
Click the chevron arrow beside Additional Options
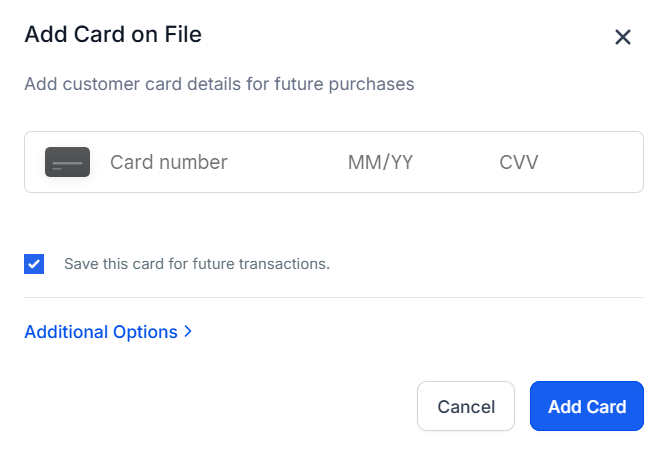[188, 332]
